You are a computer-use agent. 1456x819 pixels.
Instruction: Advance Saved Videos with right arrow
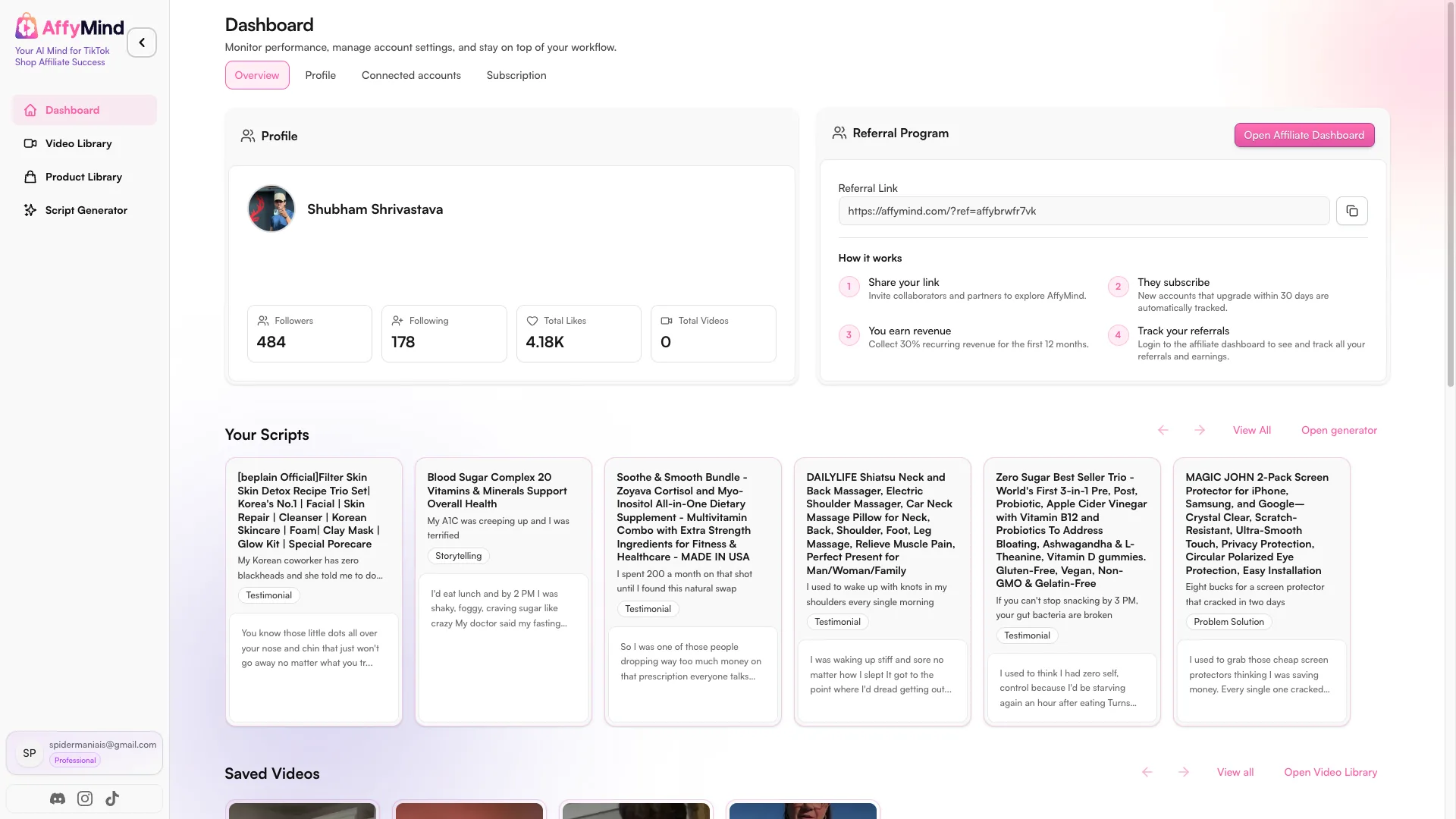tap(1184, 772)
